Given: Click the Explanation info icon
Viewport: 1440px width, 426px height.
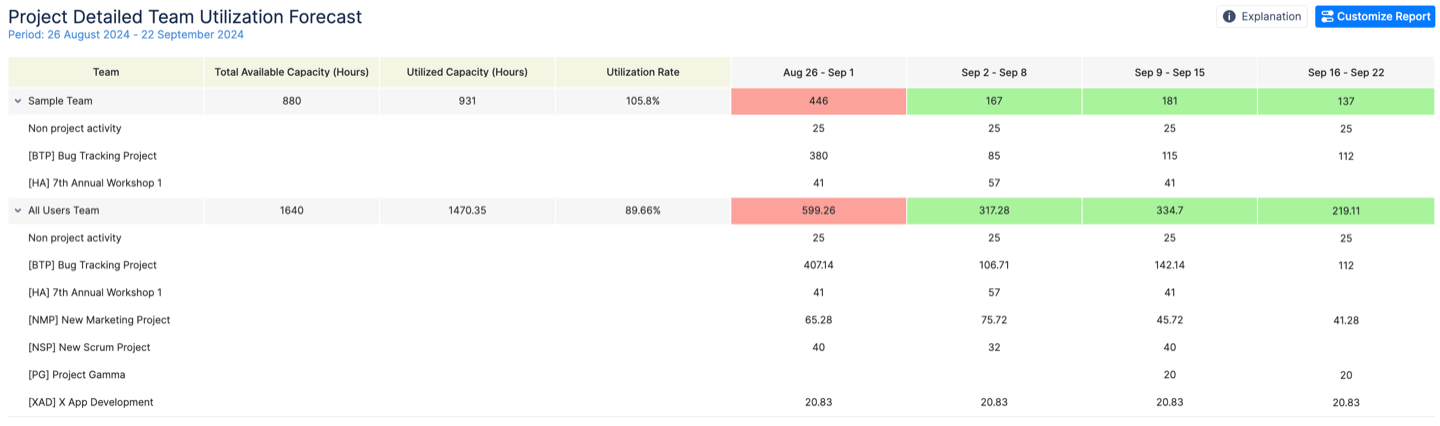Looking at the screenshot, I should pyautogui.click(x=1228, y=17).
